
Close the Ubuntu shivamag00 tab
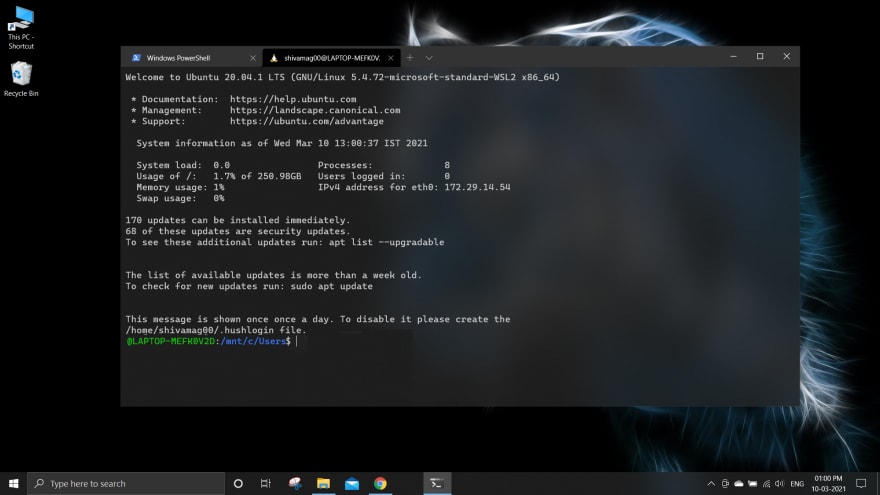391,58
